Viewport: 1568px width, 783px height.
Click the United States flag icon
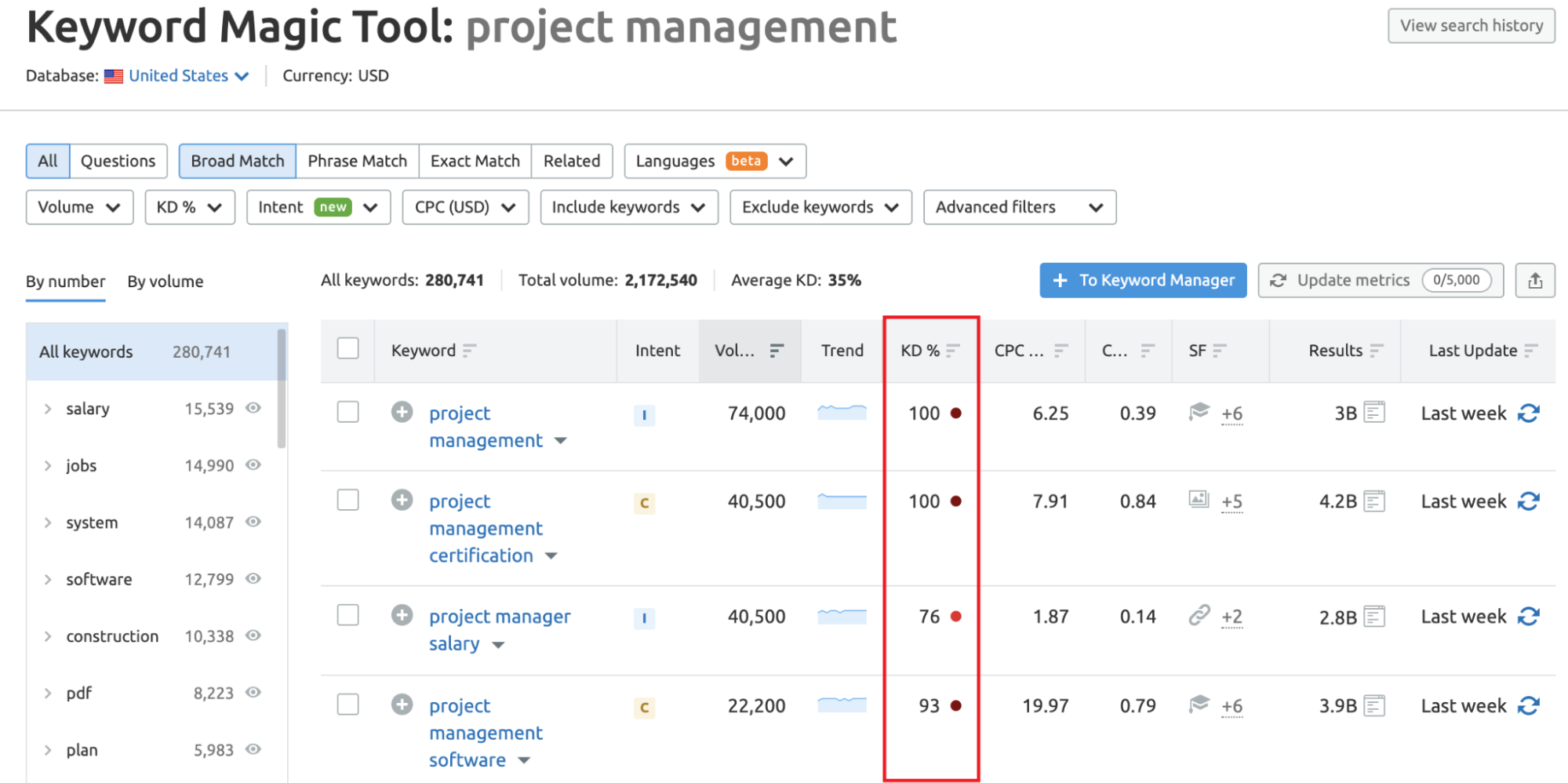(114, 75)
